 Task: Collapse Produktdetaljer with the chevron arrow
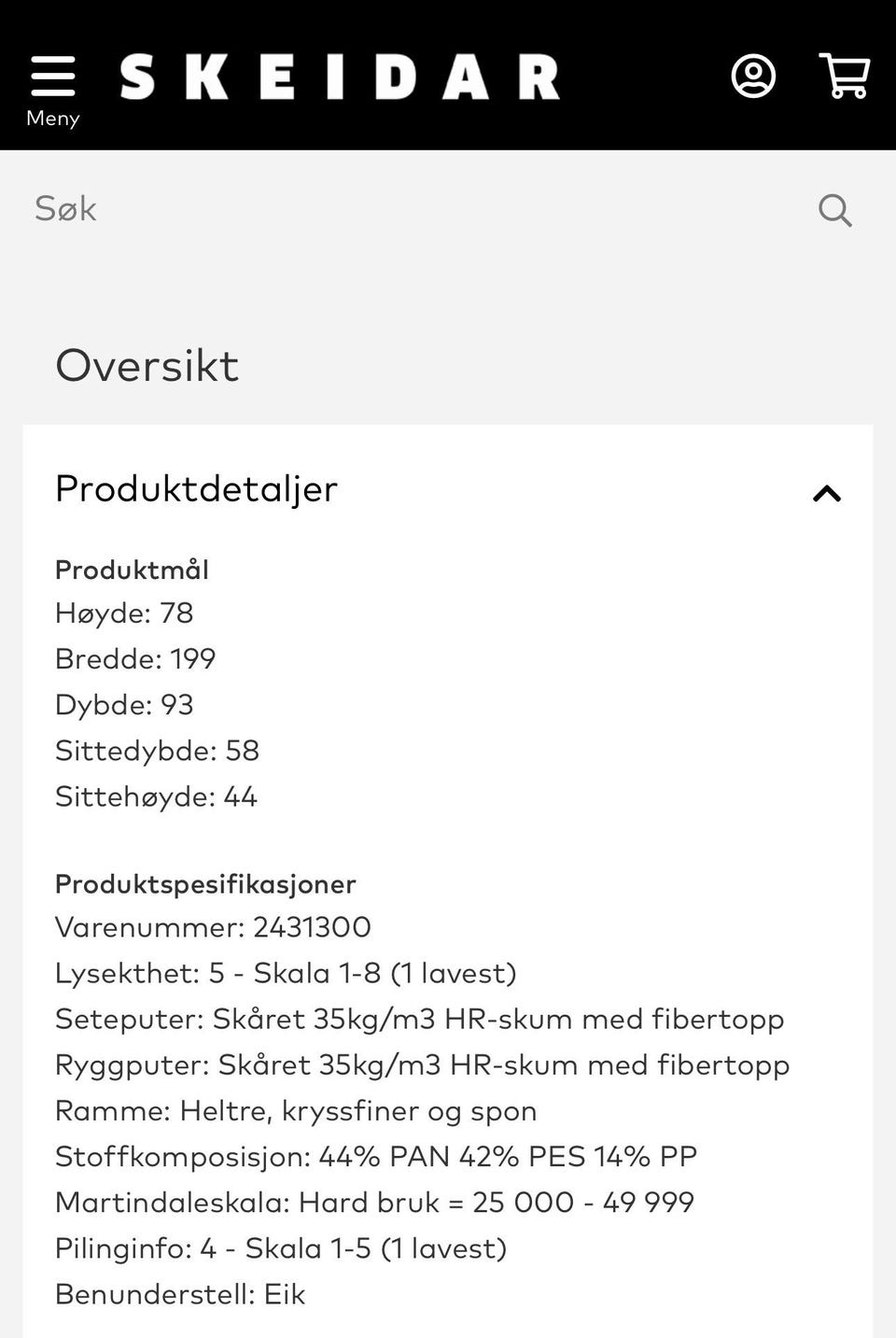click(x=827, y=493)
